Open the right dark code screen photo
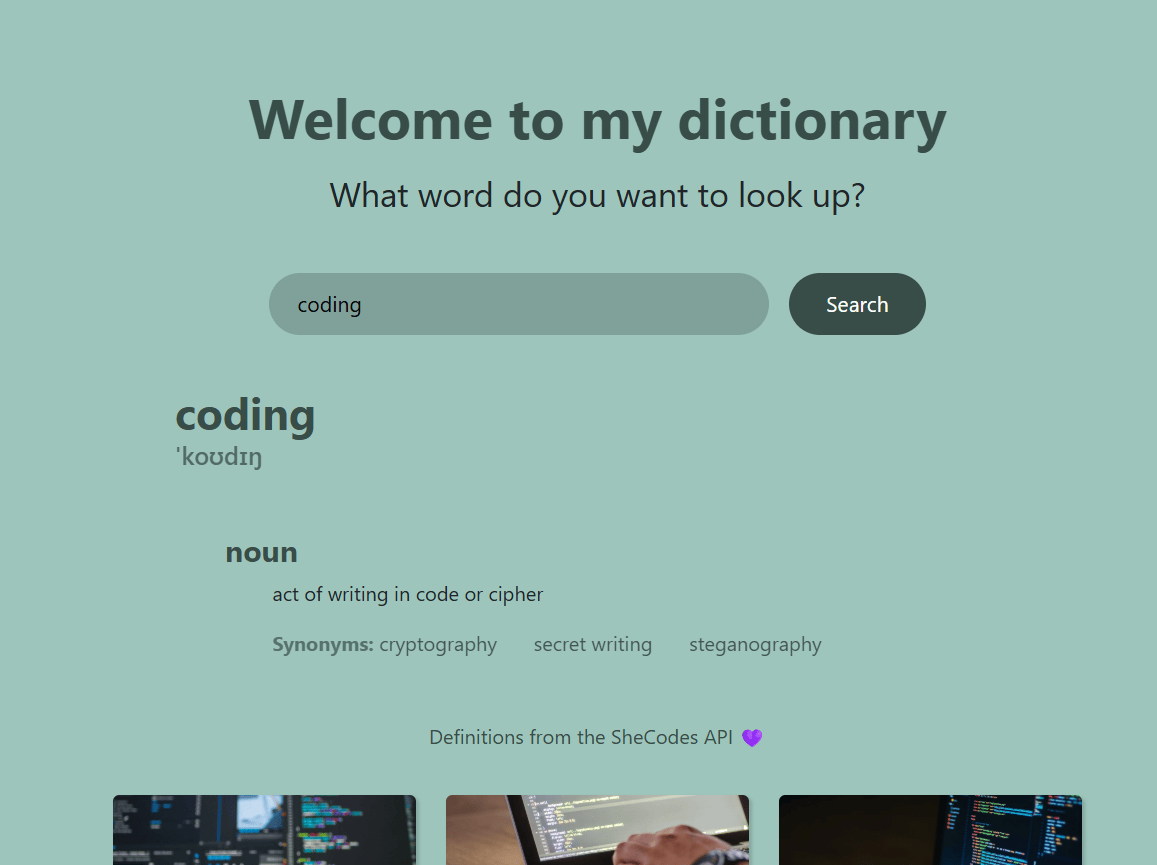 pyautogui.click(x=930, y=830)
